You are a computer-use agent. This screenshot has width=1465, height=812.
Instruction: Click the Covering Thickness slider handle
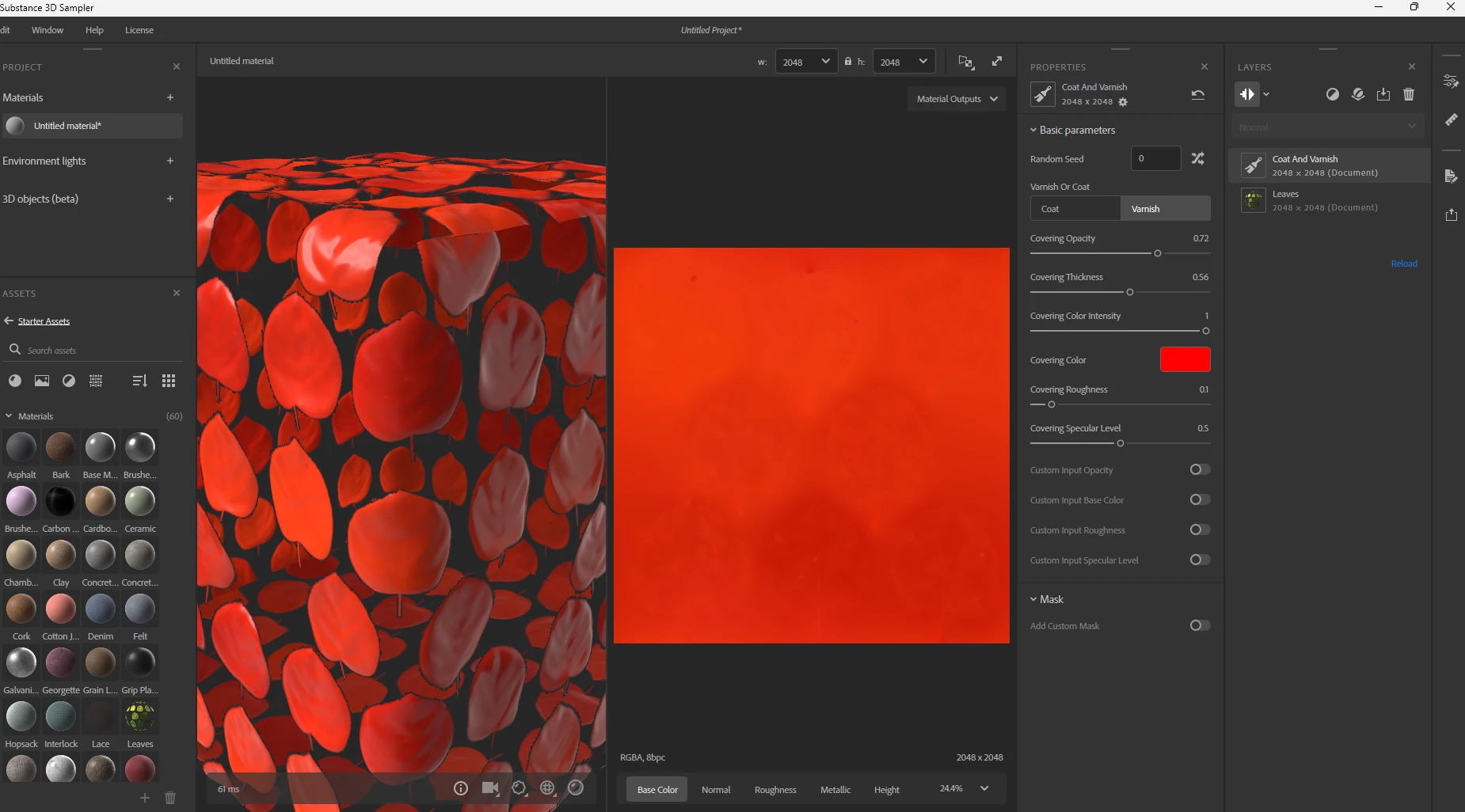point(1130,292)
